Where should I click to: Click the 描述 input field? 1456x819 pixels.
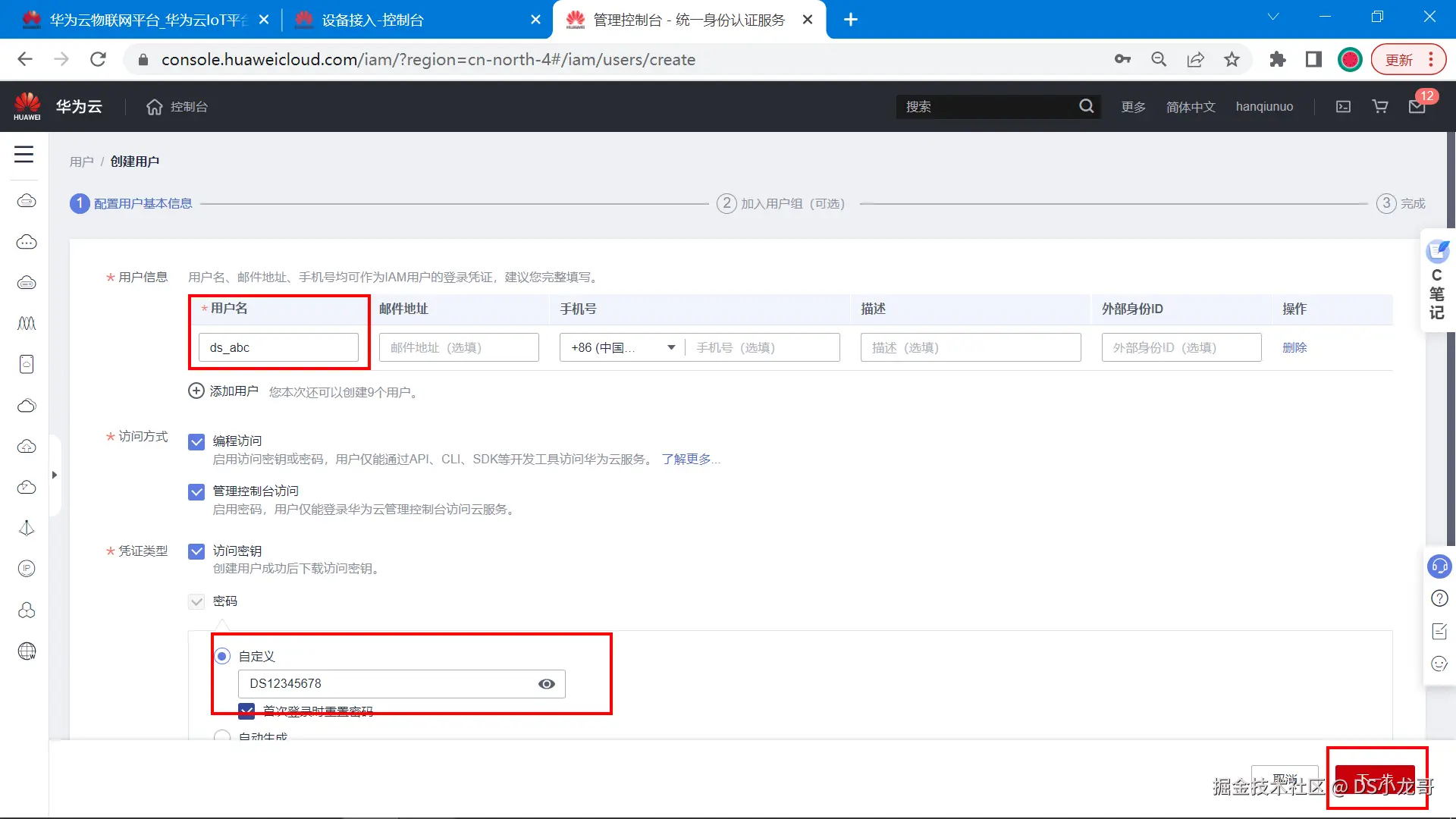pyautogui.click(x=971, y=347)
